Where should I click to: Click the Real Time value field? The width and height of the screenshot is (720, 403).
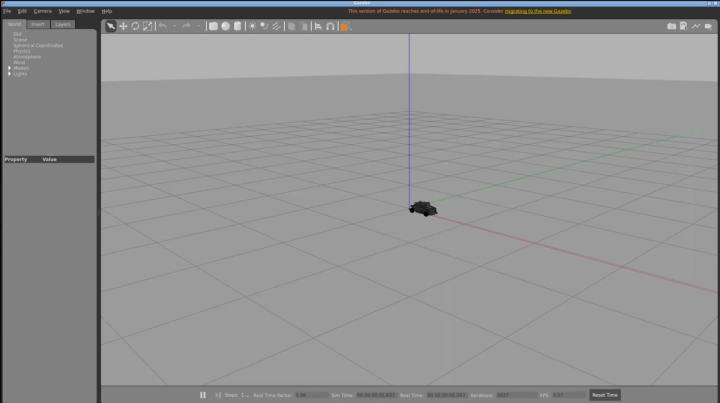pos(446,395)
